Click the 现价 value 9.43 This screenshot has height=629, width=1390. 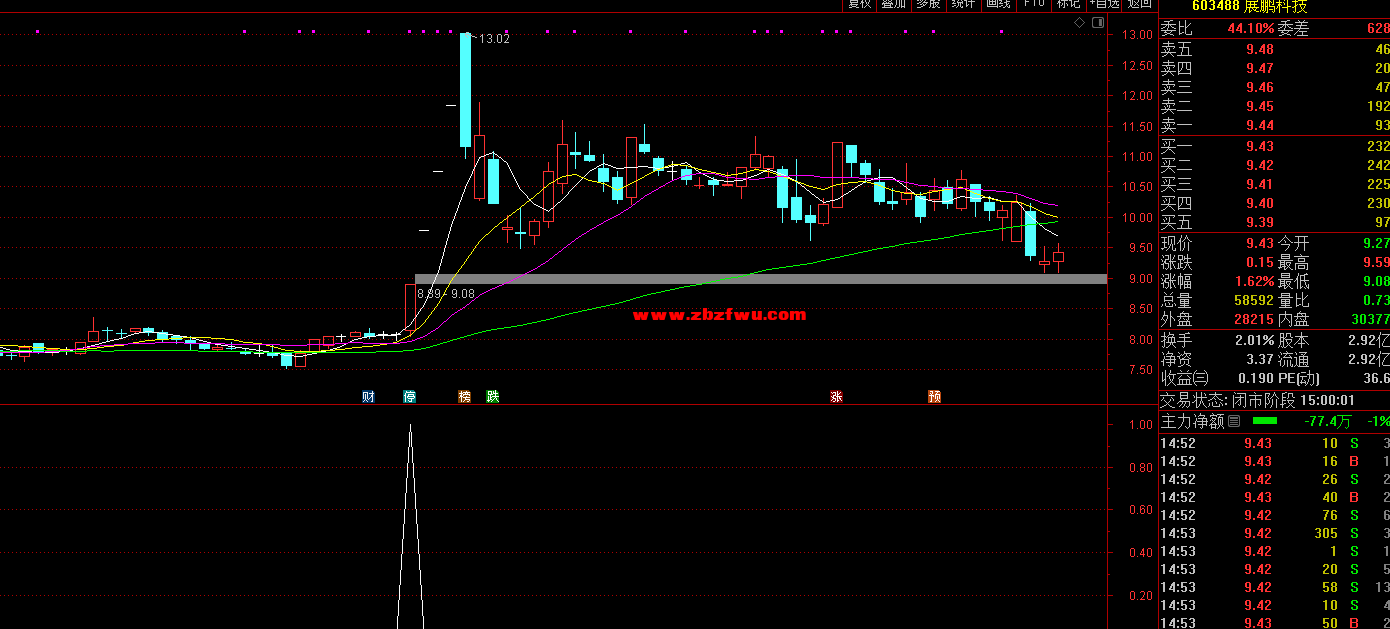tap(1260, 244)
